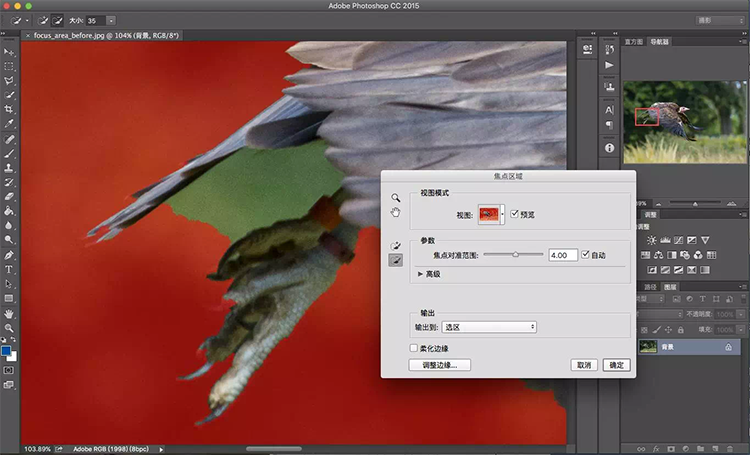Open the Paragraph panel icon
This screenshot has width=750, height=455.
click(x=609, y=125)
